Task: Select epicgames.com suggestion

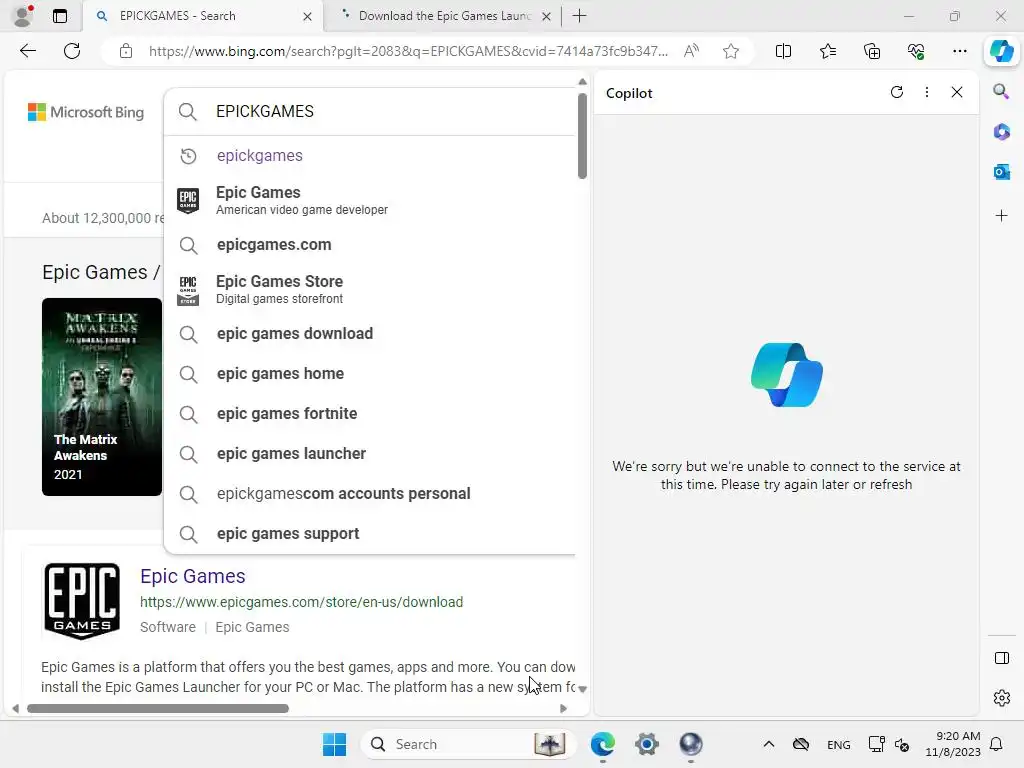Action: click(370, 245)
